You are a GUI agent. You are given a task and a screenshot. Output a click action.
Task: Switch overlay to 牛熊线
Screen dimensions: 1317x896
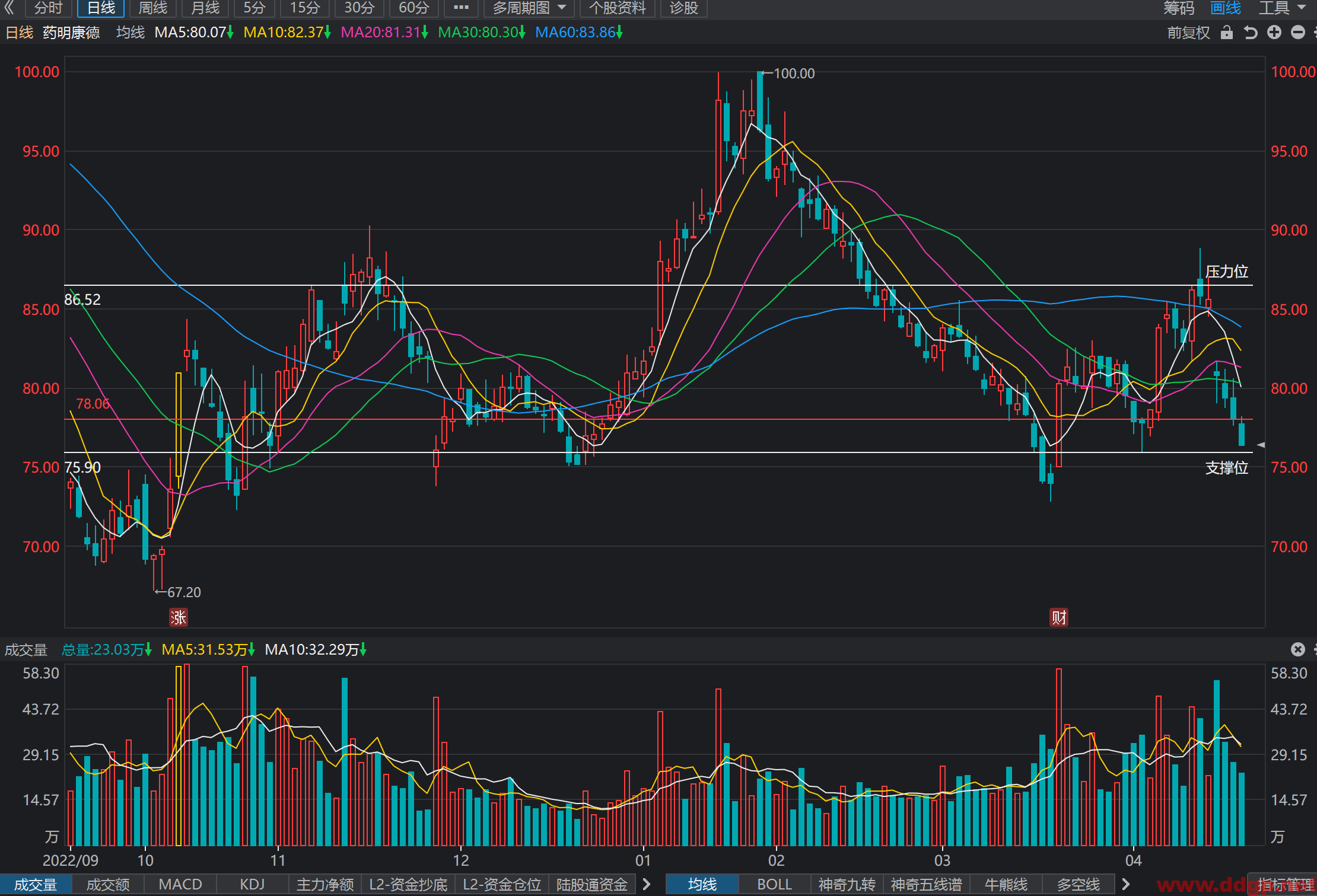point(1006,885)
